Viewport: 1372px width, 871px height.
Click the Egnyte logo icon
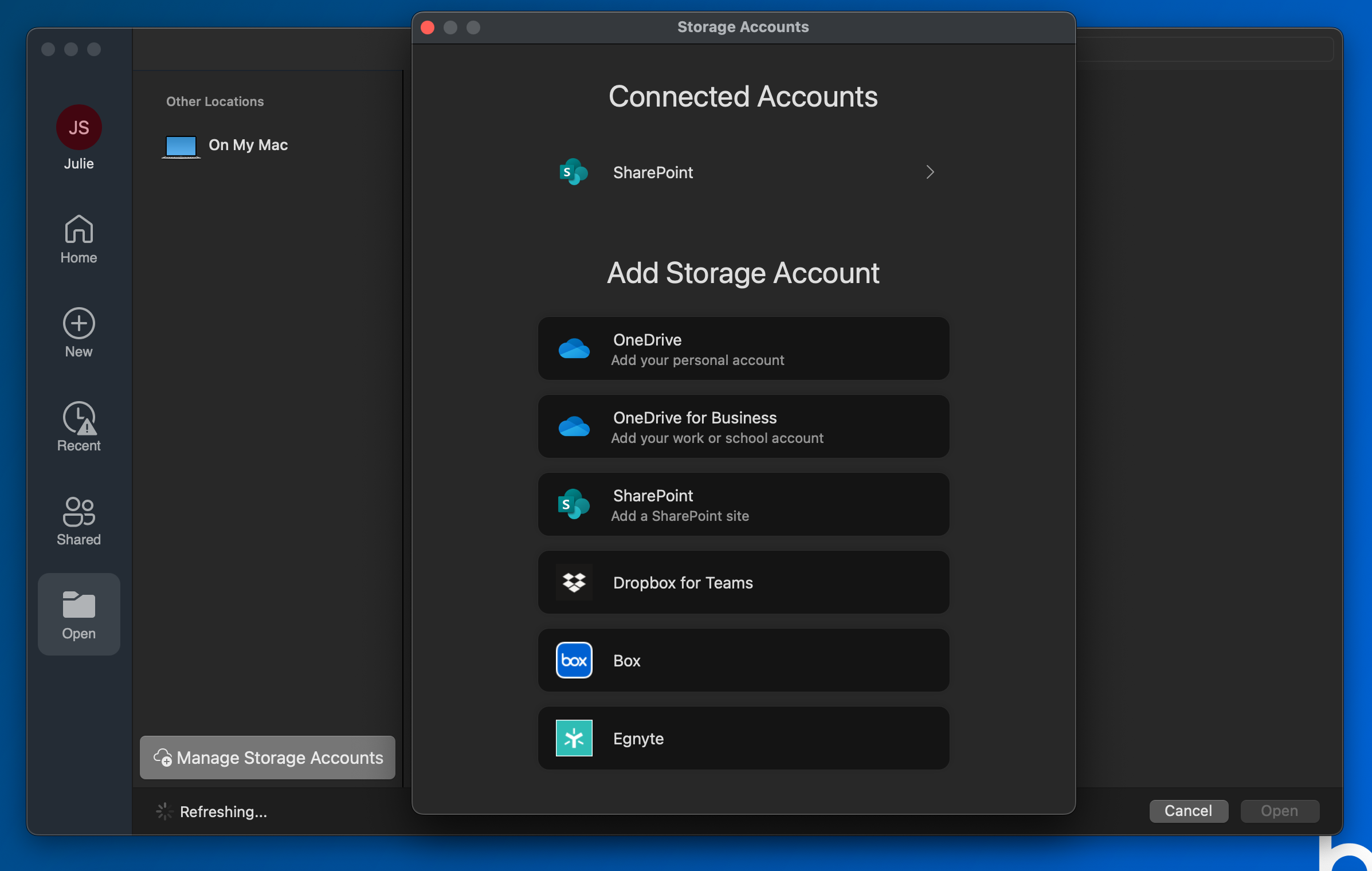(x=574, y=738)
